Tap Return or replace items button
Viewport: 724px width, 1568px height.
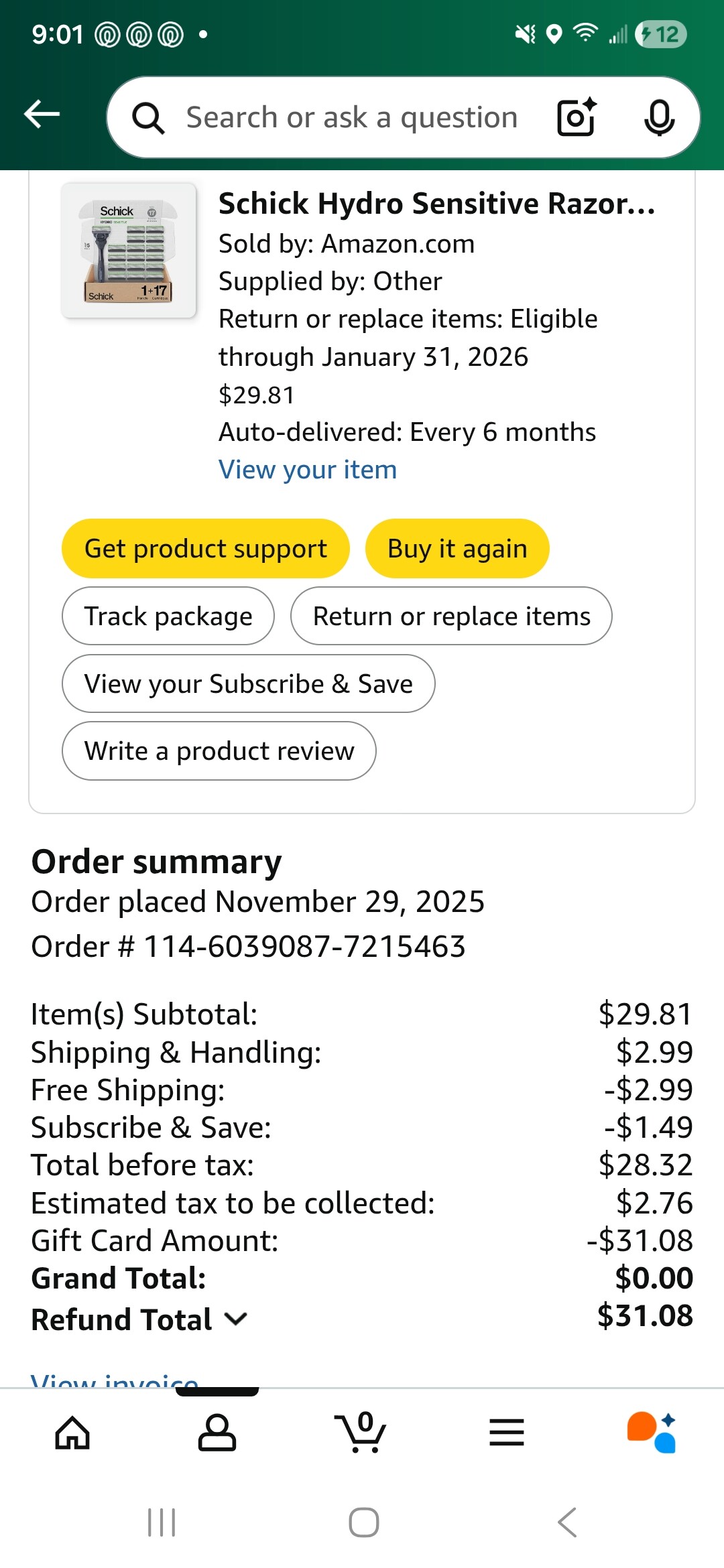[x=451, y=616]
